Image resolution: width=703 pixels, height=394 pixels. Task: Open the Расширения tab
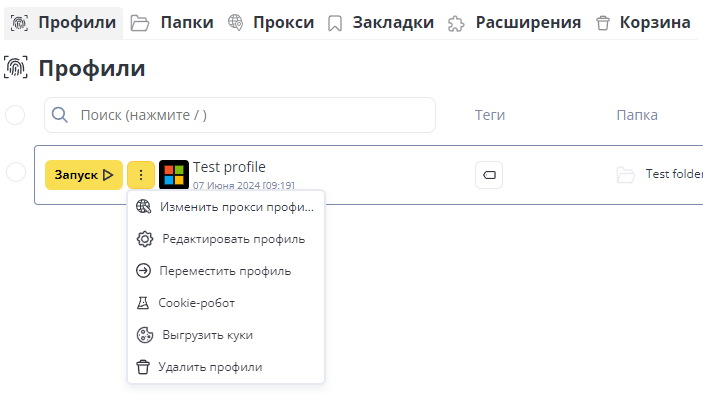[514, 23]
